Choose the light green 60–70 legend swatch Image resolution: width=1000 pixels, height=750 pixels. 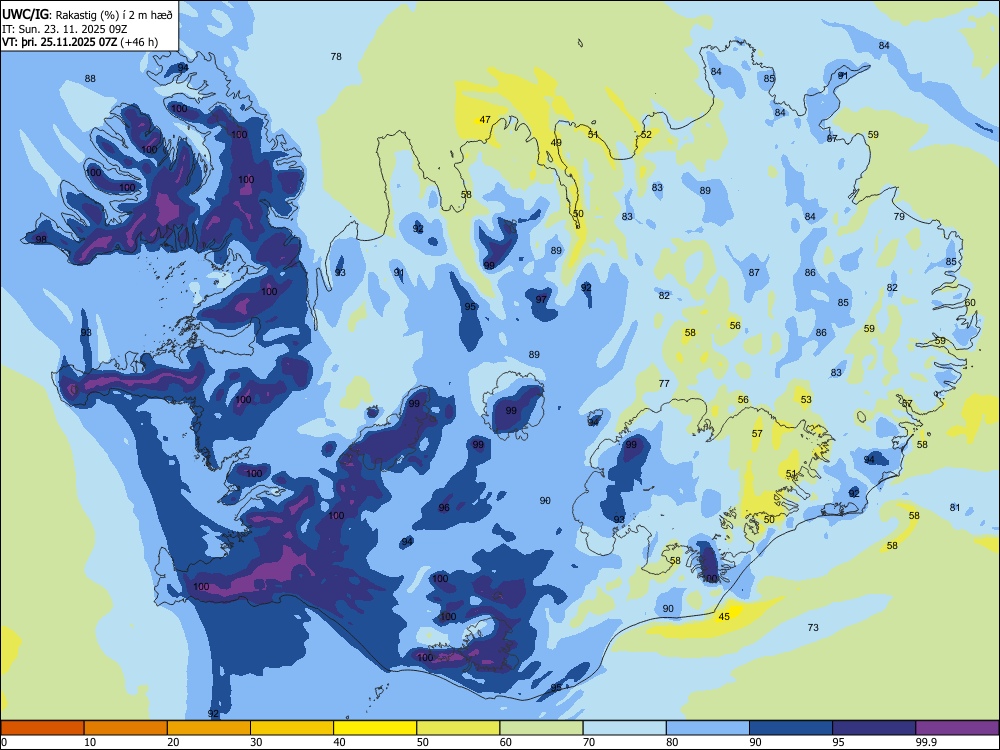[x=541, y=728]
